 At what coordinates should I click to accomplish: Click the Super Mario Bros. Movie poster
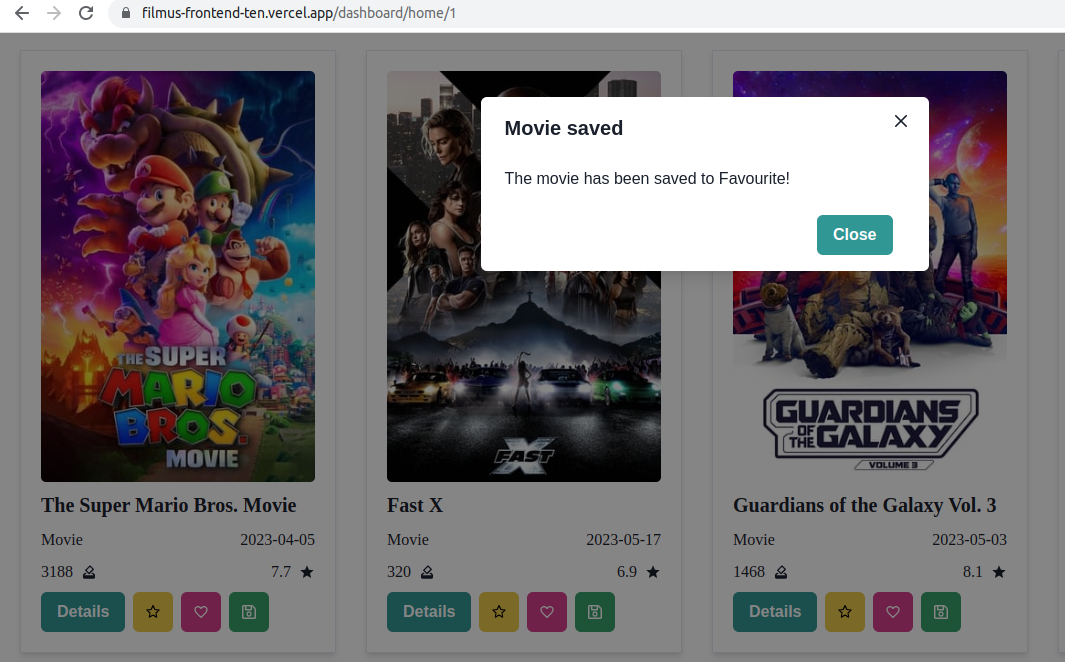coord(178,276)
